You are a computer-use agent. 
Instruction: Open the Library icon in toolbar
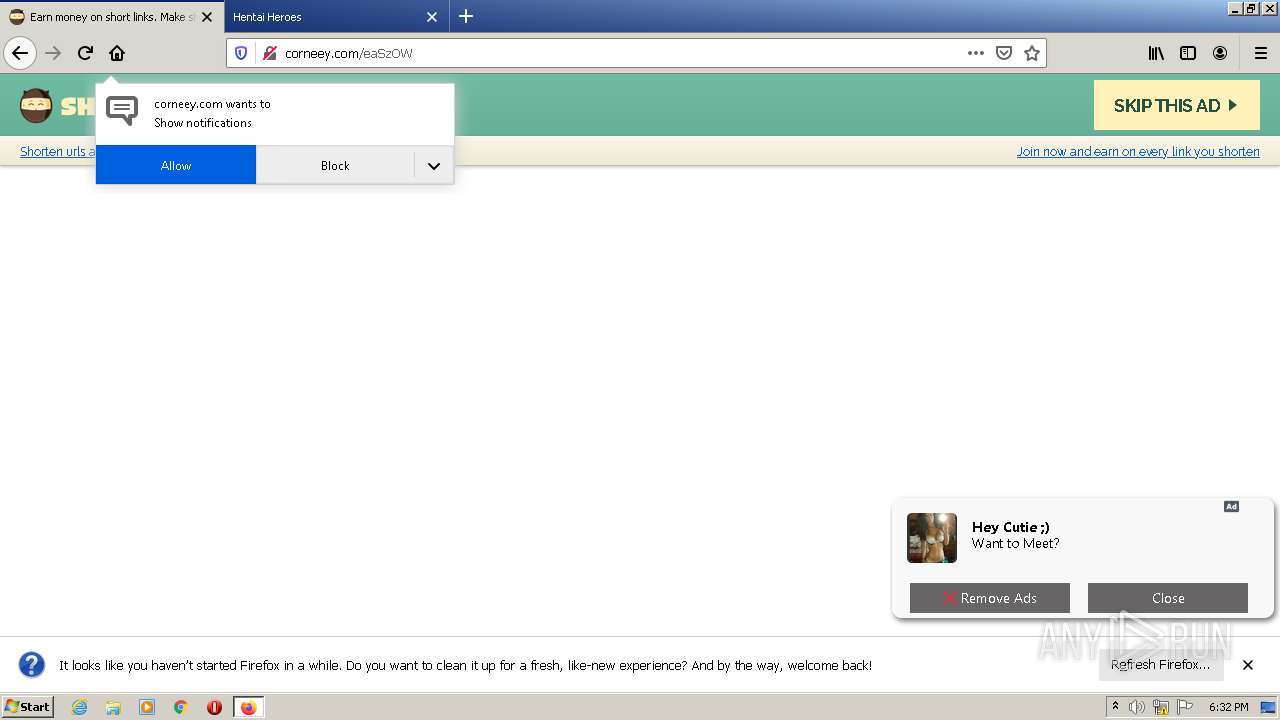tap(1156, 53)
